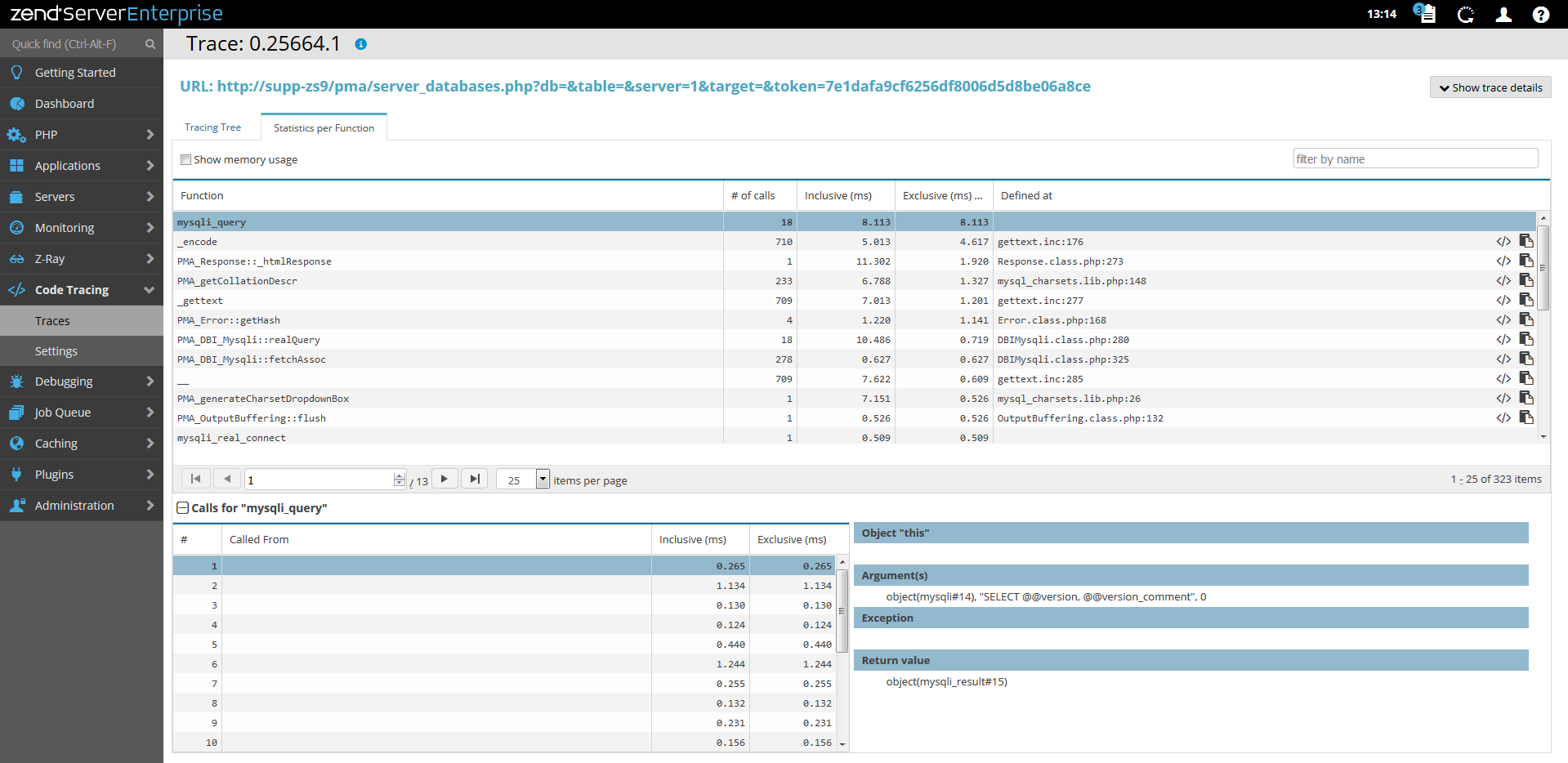Go to the last page of results
The height and width of the screenshot is (763, 1568).
(x=475, y=480)
